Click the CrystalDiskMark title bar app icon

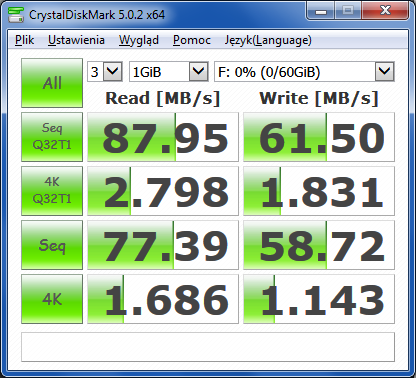coord(16,14)
